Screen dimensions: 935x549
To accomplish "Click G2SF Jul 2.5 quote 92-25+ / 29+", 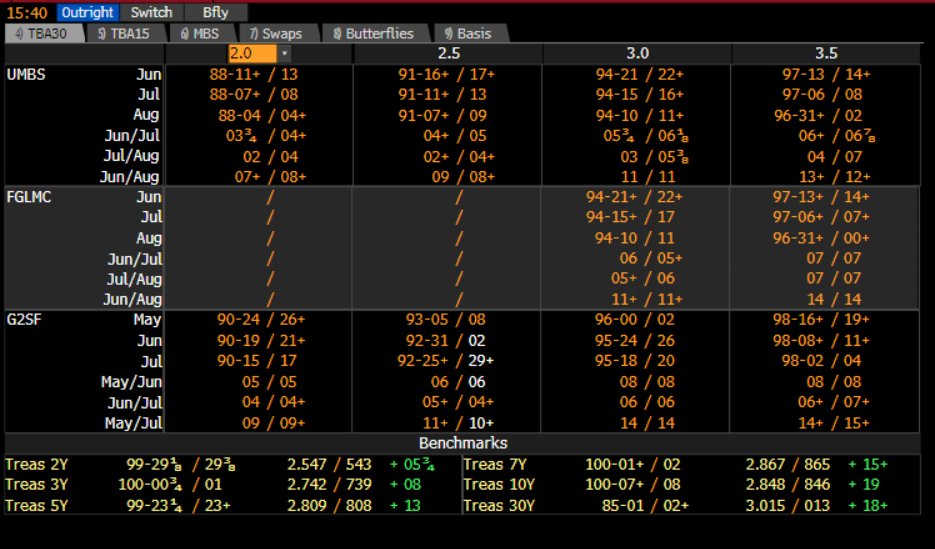I will (446, 361).
